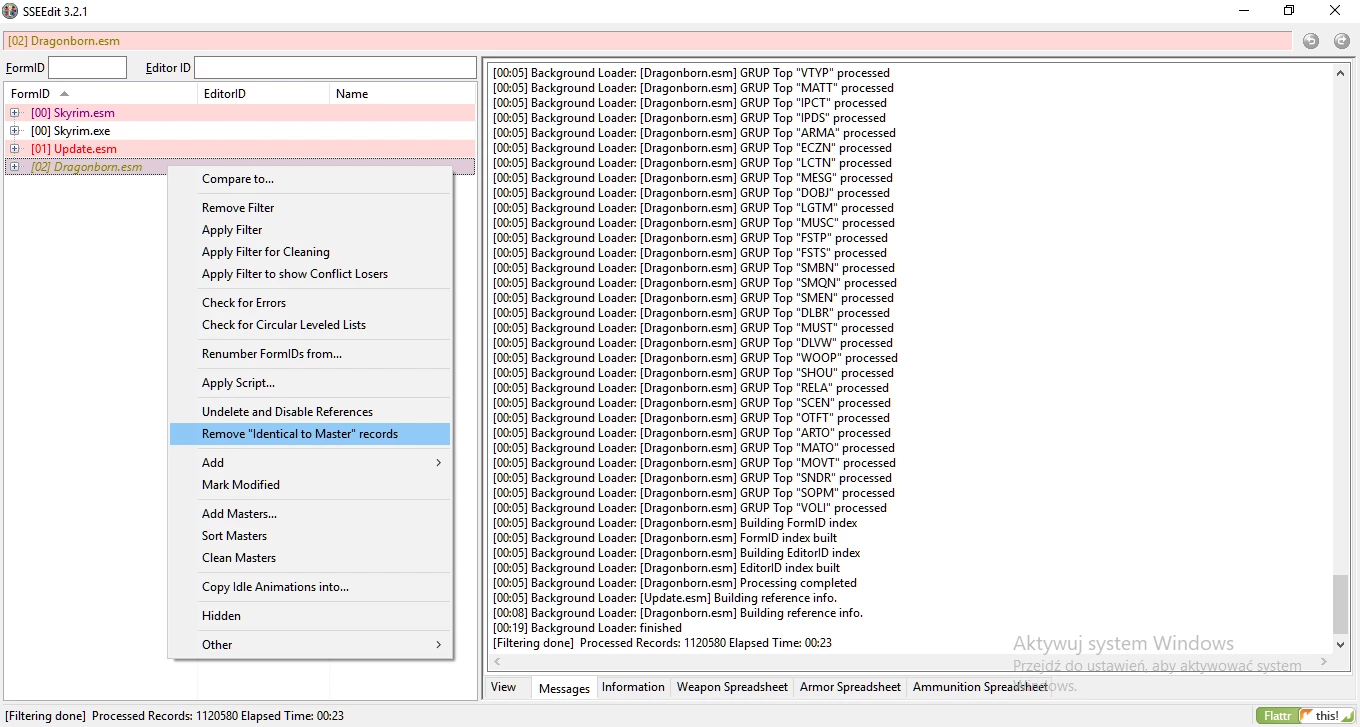Sort by the FormID column header
The height and width of the screenshot is (727, 1360).
point(100,94)
